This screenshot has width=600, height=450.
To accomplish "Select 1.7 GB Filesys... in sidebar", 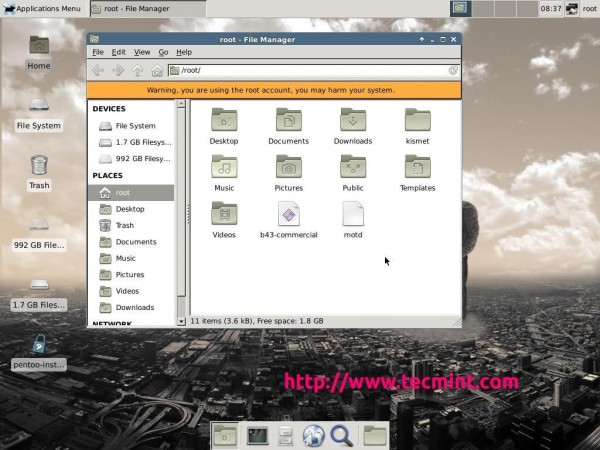I will [131, 142].
